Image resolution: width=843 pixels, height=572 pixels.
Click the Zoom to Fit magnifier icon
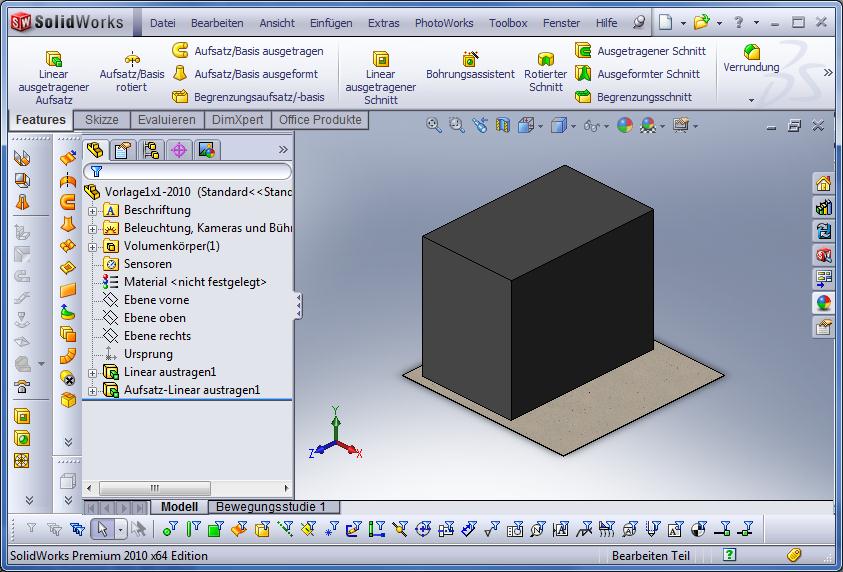pyautogui.click(x=434, y=125)
